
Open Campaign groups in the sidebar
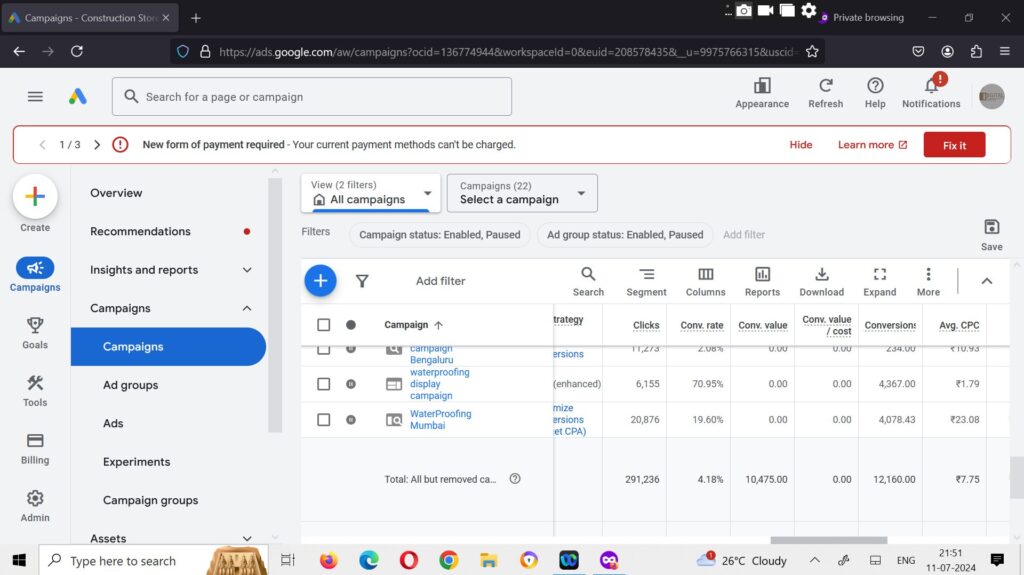tap(150, 500)
